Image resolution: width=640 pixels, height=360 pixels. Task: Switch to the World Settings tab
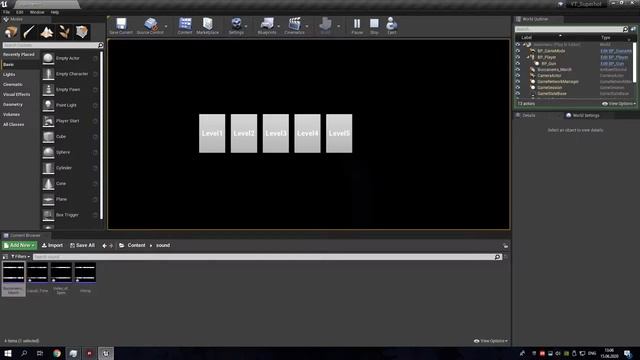[583, 116]
